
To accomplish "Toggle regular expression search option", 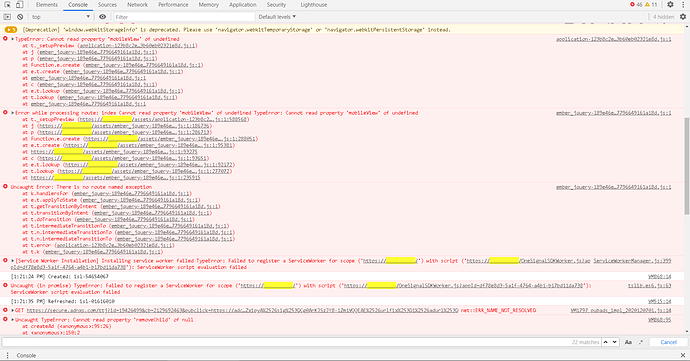I will coord(640,342).
